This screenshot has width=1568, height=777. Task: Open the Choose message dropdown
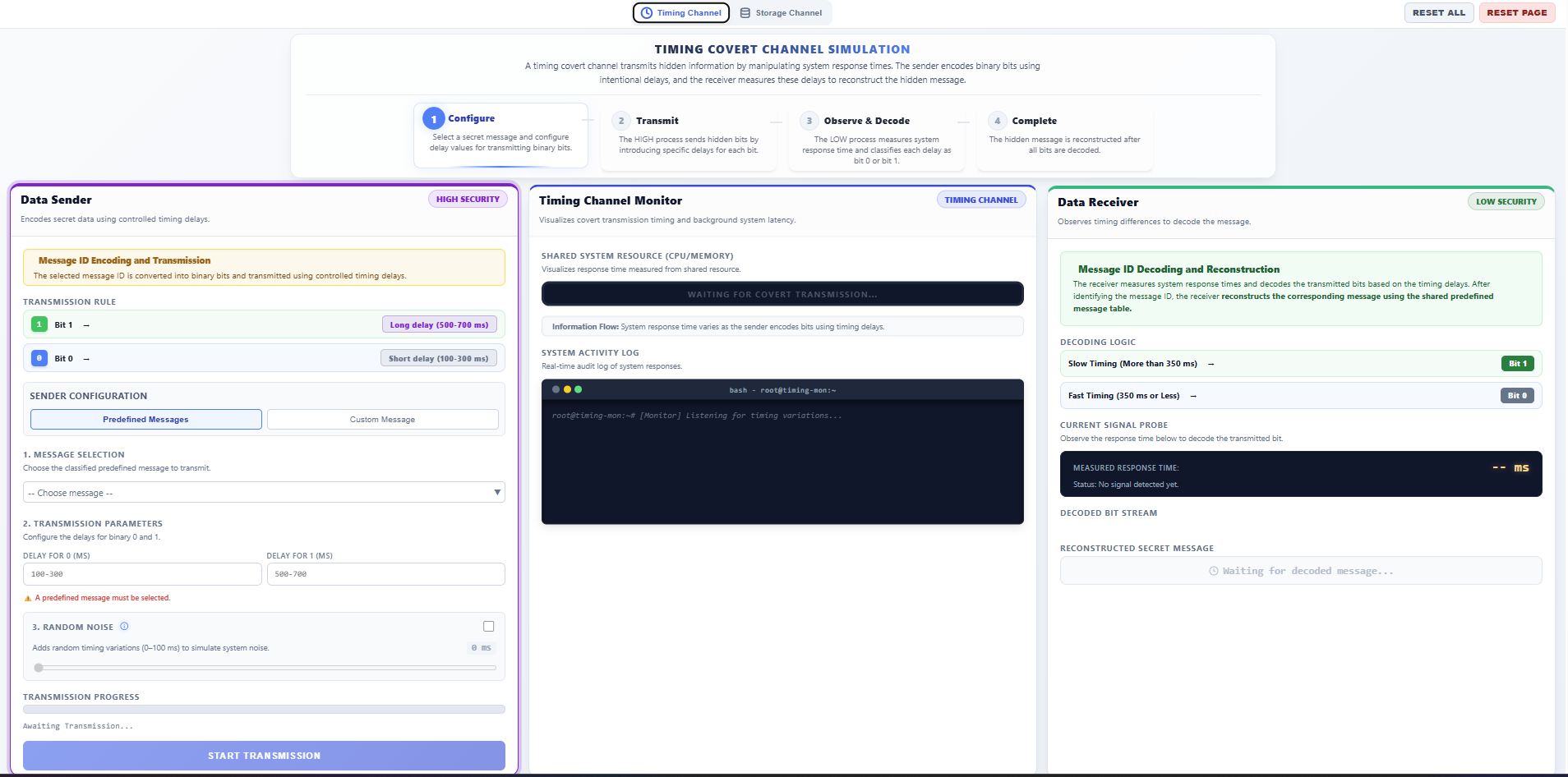point(264,493)
